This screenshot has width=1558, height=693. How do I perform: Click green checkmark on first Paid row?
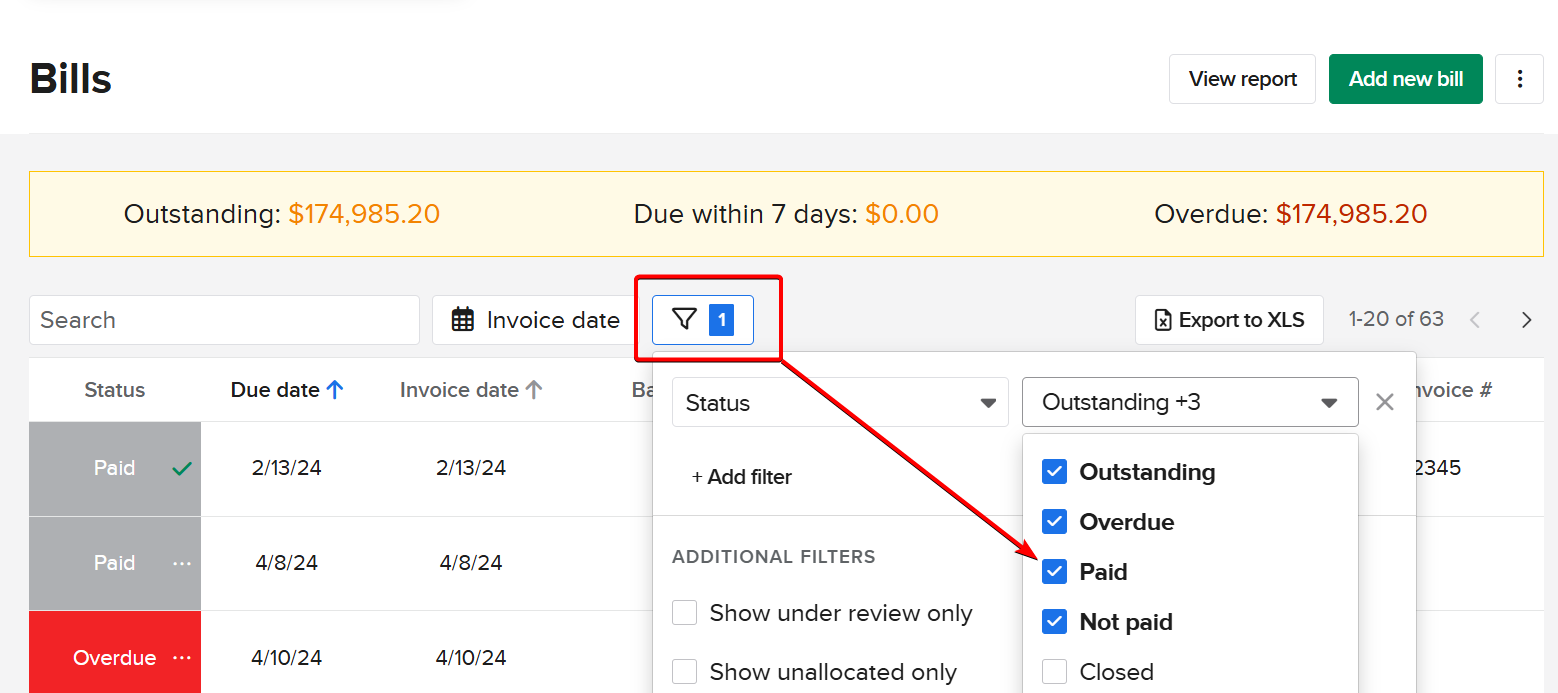[x=181, y=468]
